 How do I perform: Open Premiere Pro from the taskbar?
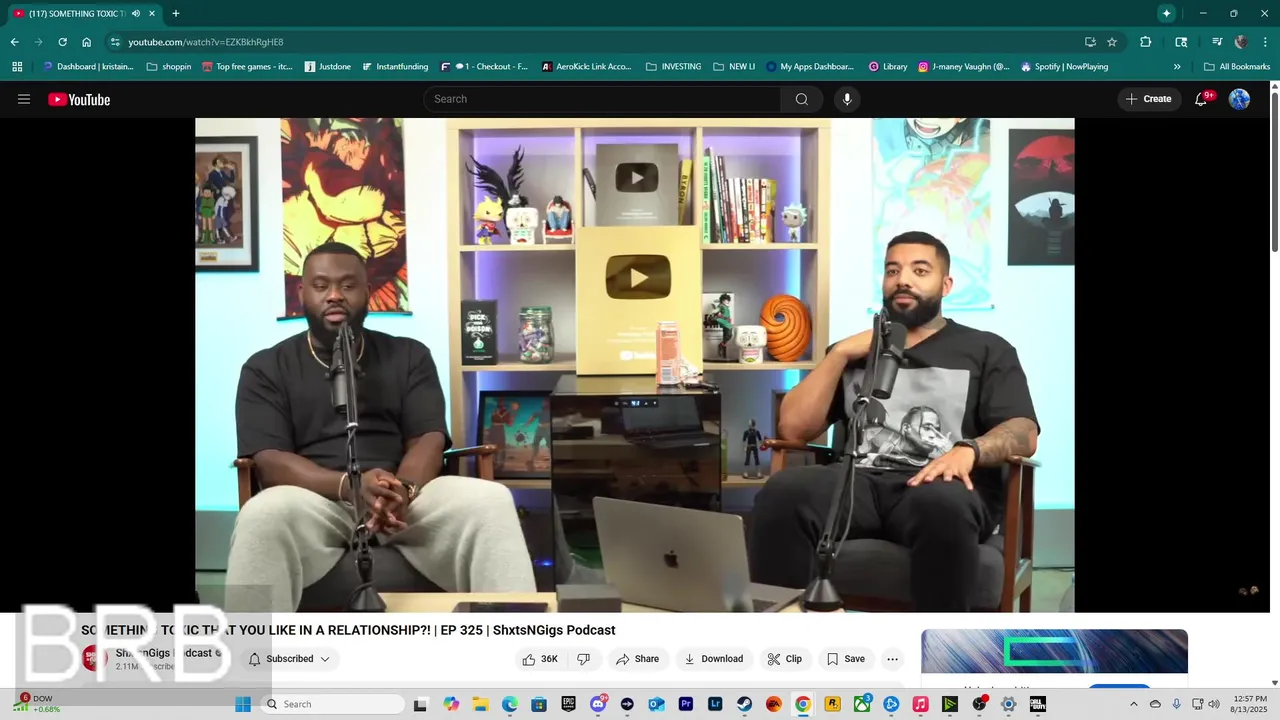coord(685,704)
